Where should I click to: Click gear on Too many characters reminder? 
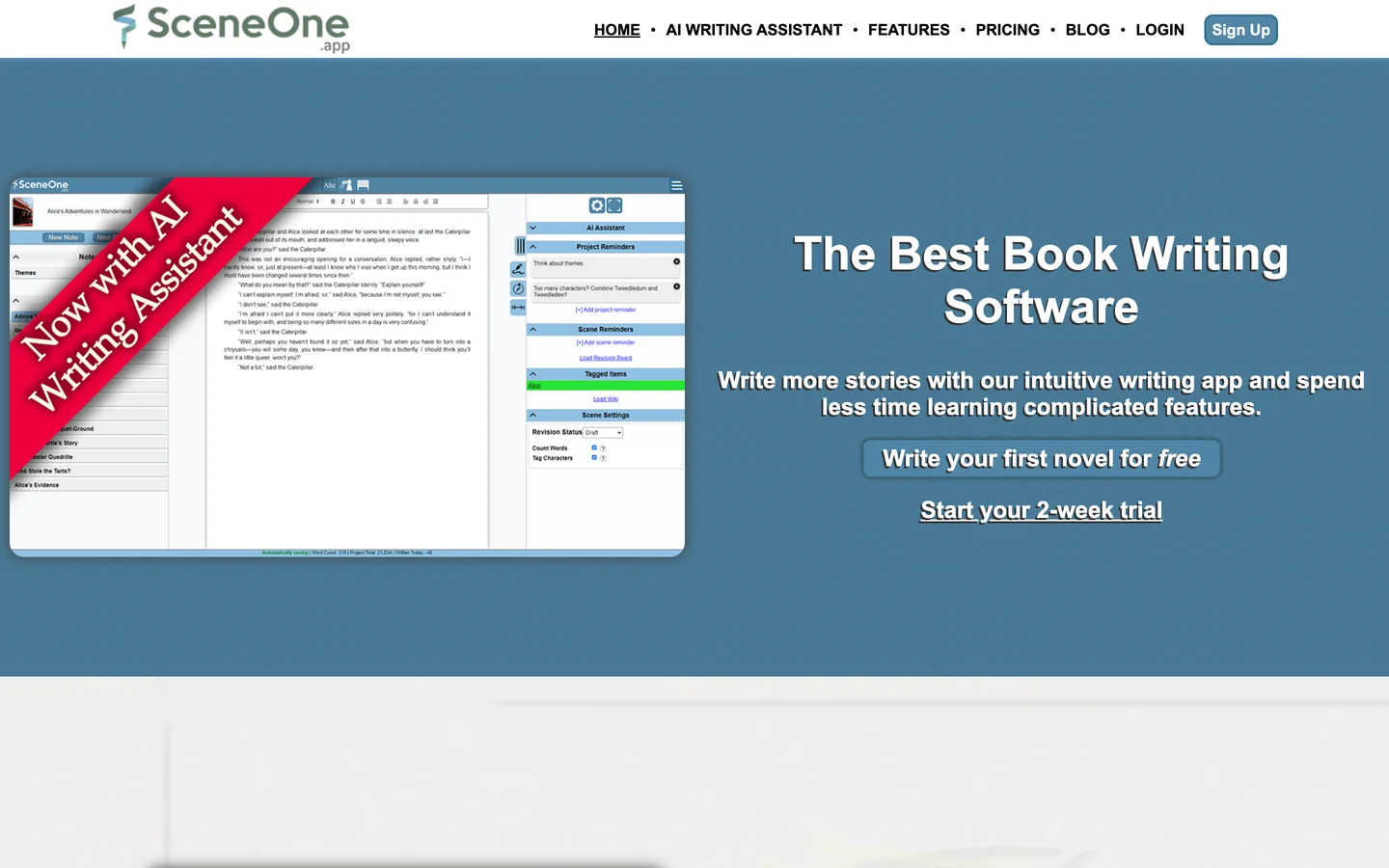pyautogui.click(x=676, y=286)
